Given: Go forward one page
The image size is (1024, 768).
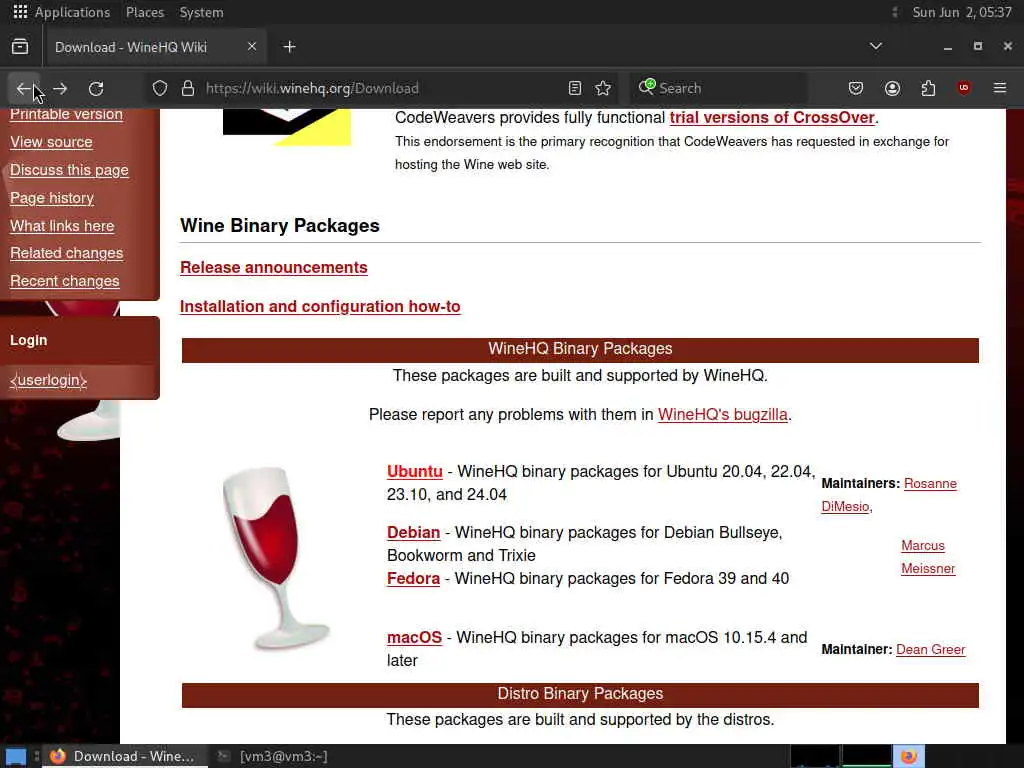Looking at the screenshot, I should point(60,88).
